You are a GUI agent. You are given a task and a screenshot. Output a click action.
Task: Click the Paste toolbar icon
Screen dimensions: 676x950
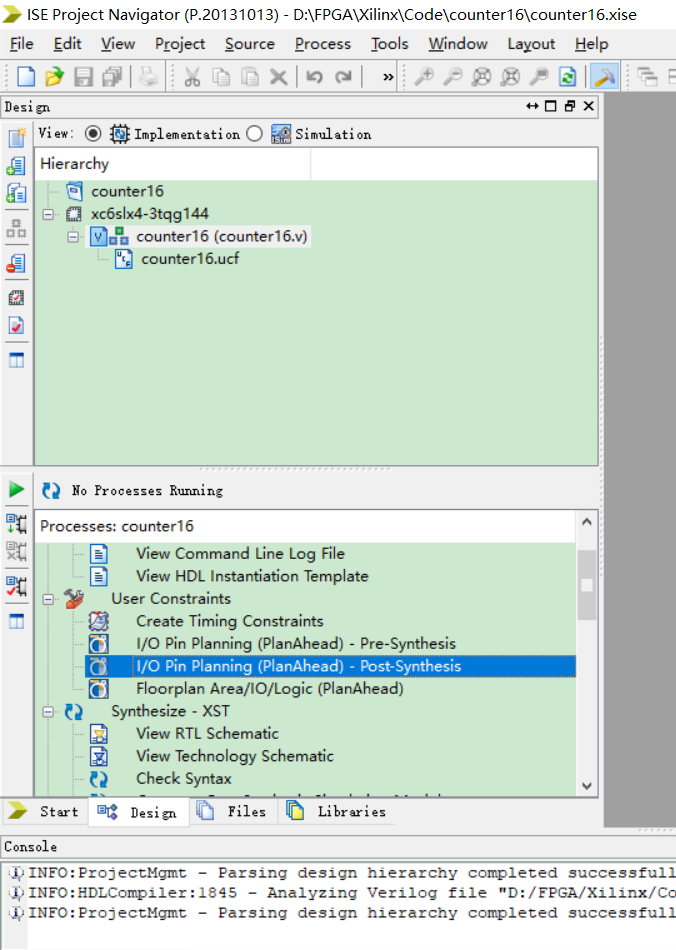(250, 77)
